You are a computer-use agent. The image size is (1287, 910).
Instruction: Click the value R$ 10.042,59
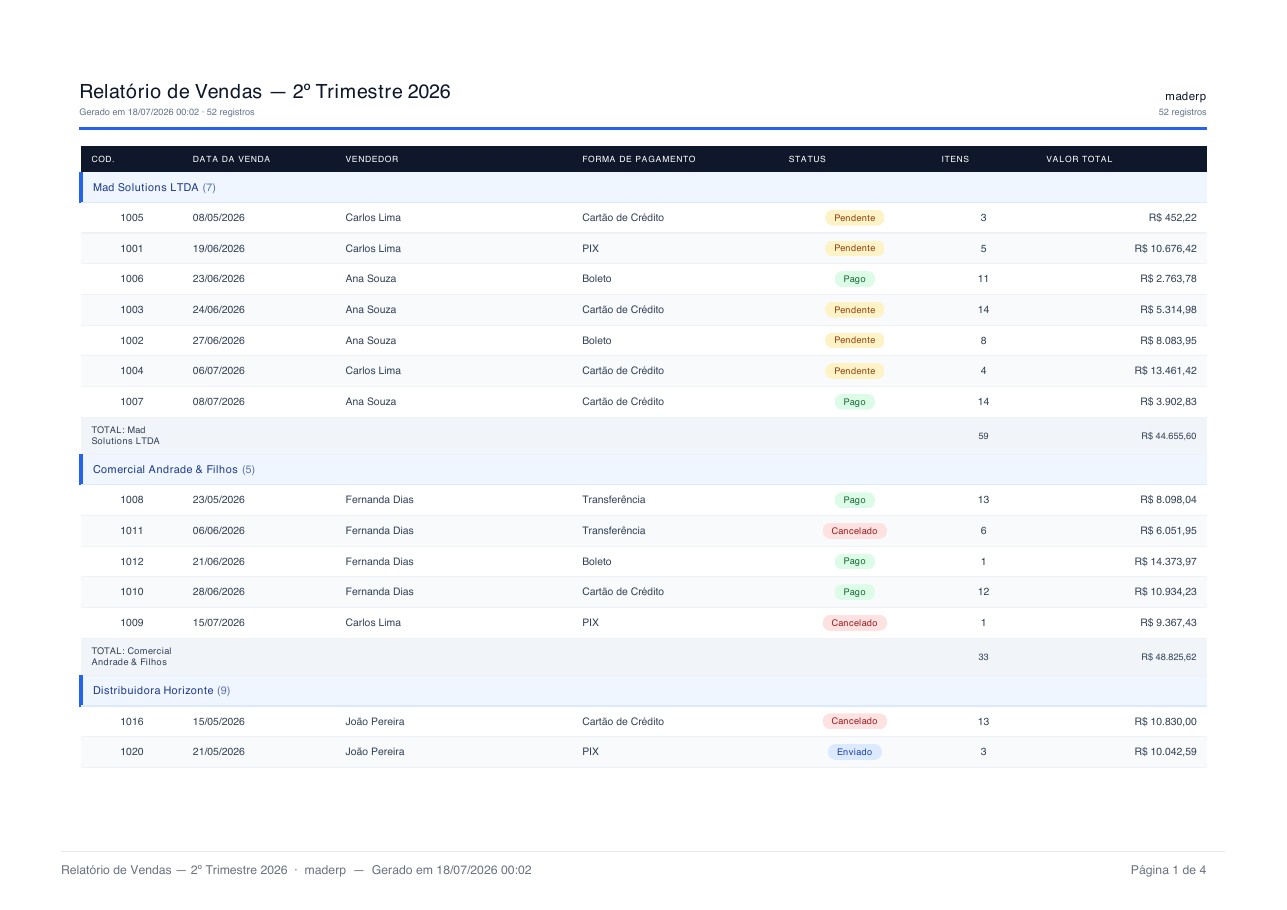click(1165, 752)
